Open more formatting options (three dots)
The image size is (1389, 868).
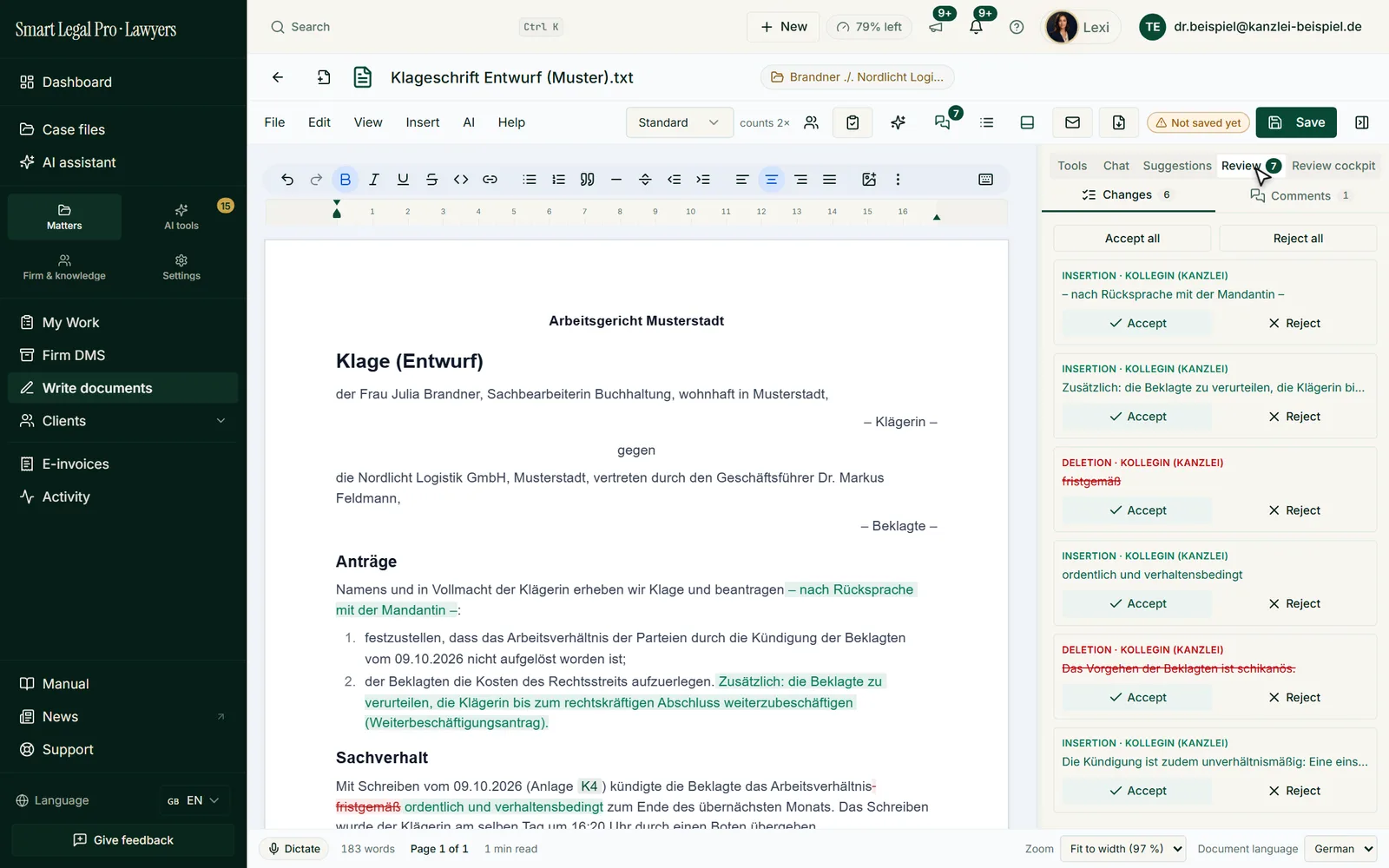tap(898, 180)
